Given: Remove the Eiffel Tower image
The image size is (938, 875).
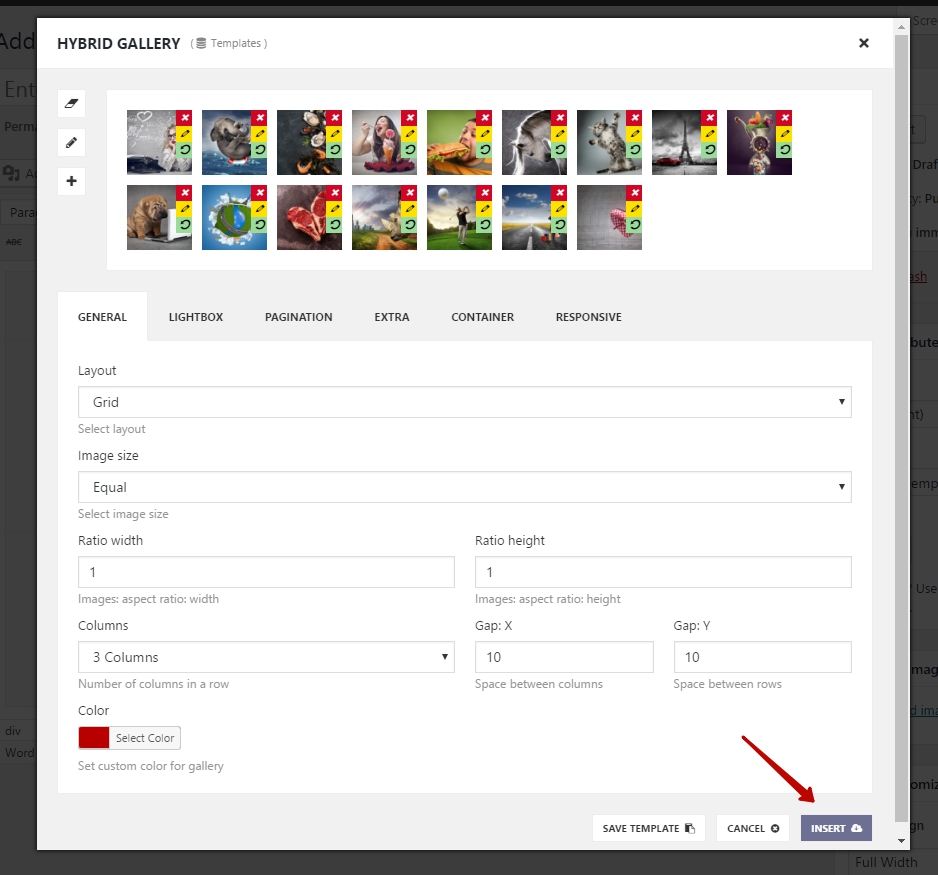Looking at the screenshot, I should [x=709, y=118].
